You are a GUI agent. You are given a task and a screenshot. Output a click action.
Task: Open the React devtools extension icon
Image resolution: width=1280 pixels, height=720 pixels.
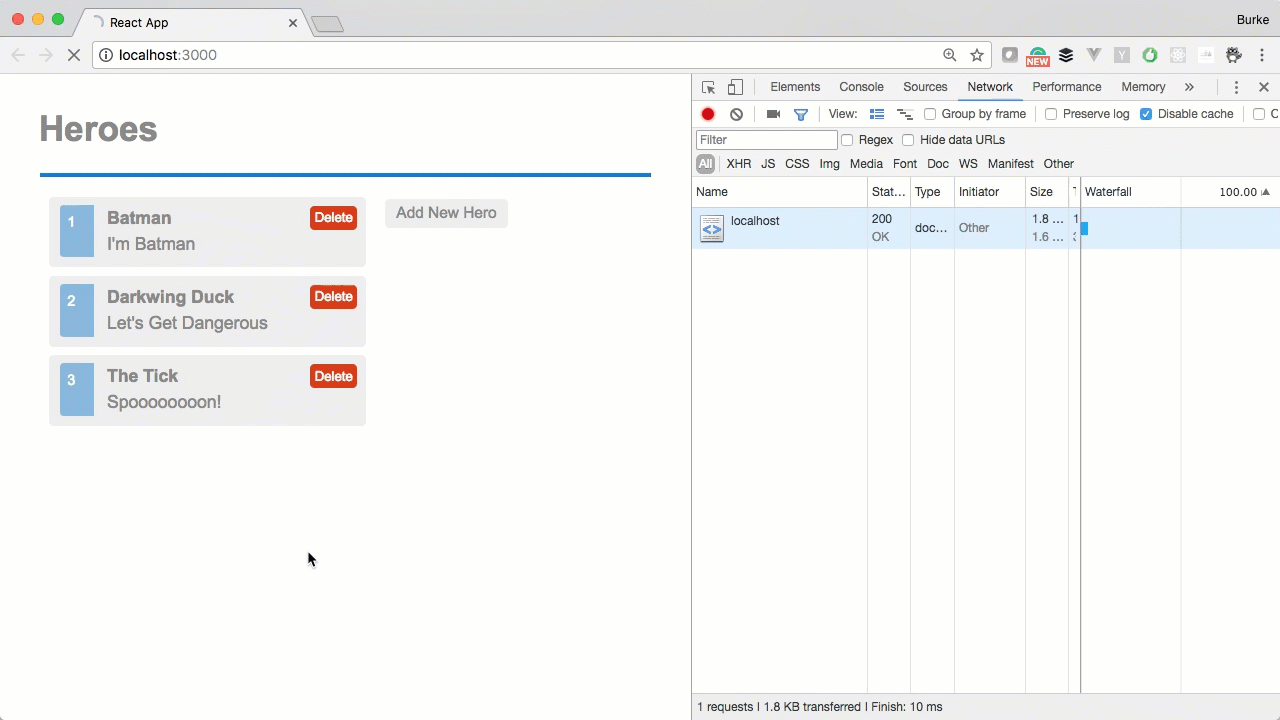(1178, 55)
